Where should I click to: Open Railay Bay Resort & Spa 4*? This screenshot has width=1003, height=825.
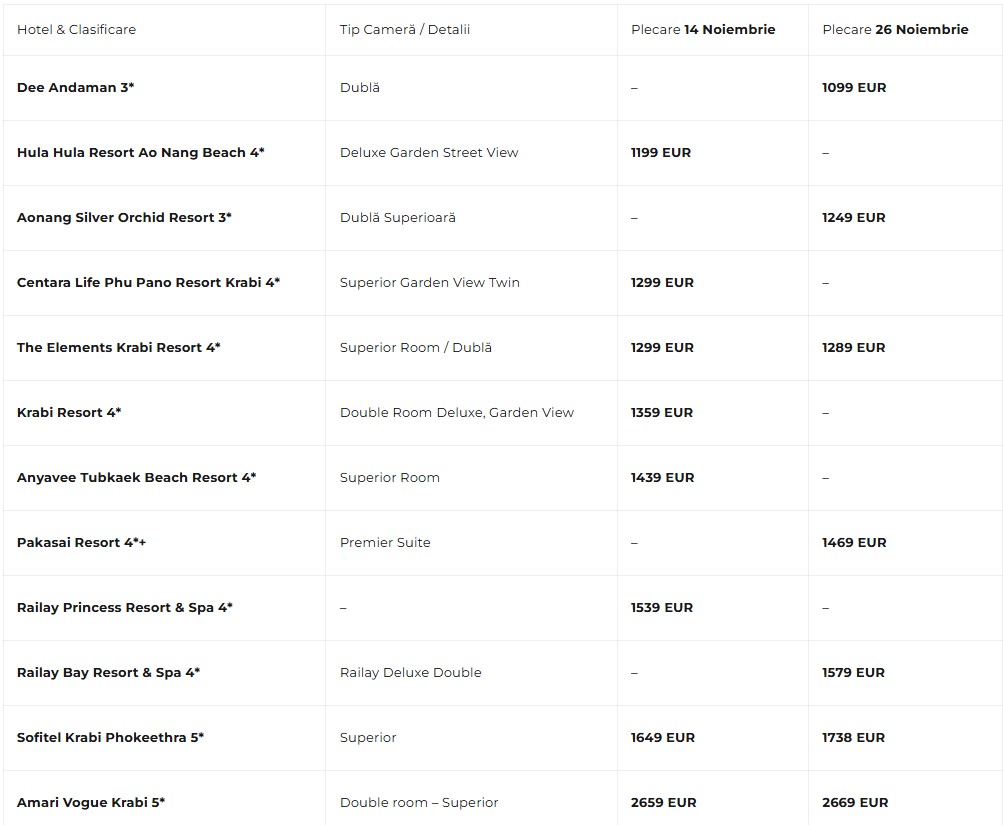click(x=108, y=673)
